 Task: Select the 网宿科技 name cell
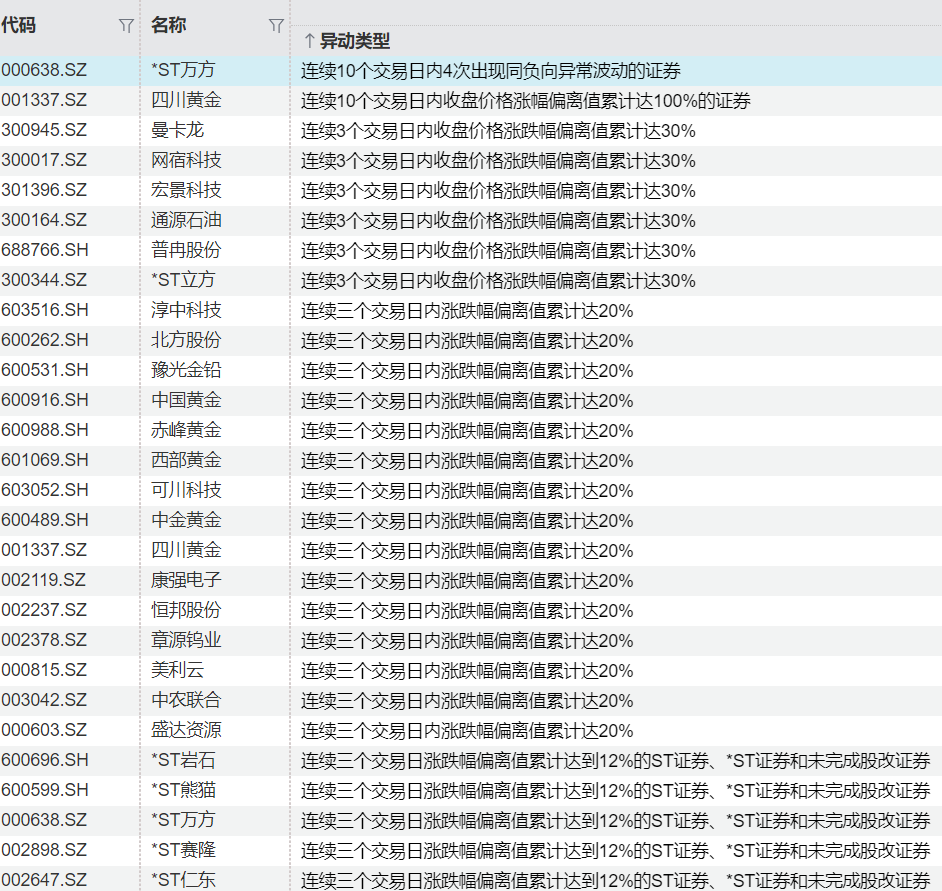click(186, 161)
